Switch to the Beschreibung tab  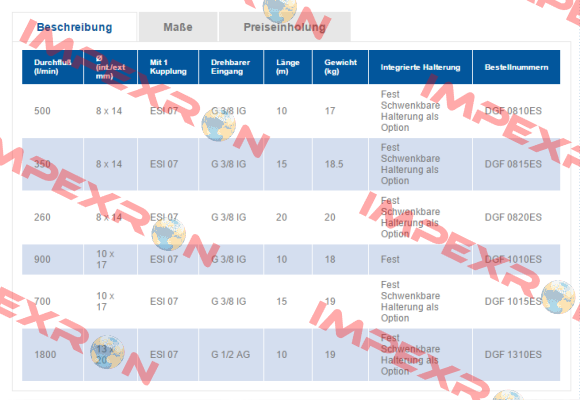(74, 27)
